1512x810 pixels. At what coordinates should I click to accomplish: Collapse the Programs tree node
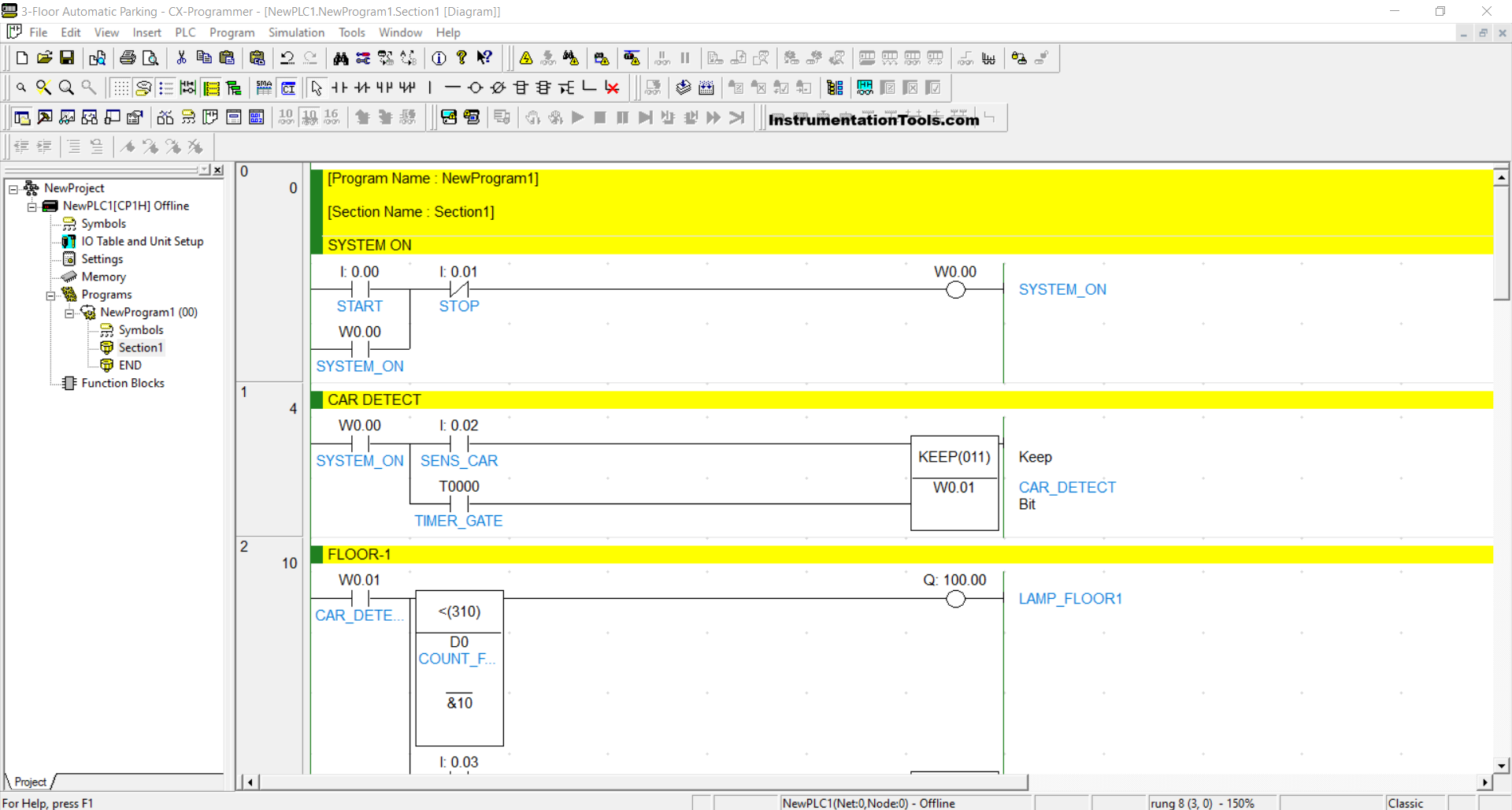click(50, 295)
